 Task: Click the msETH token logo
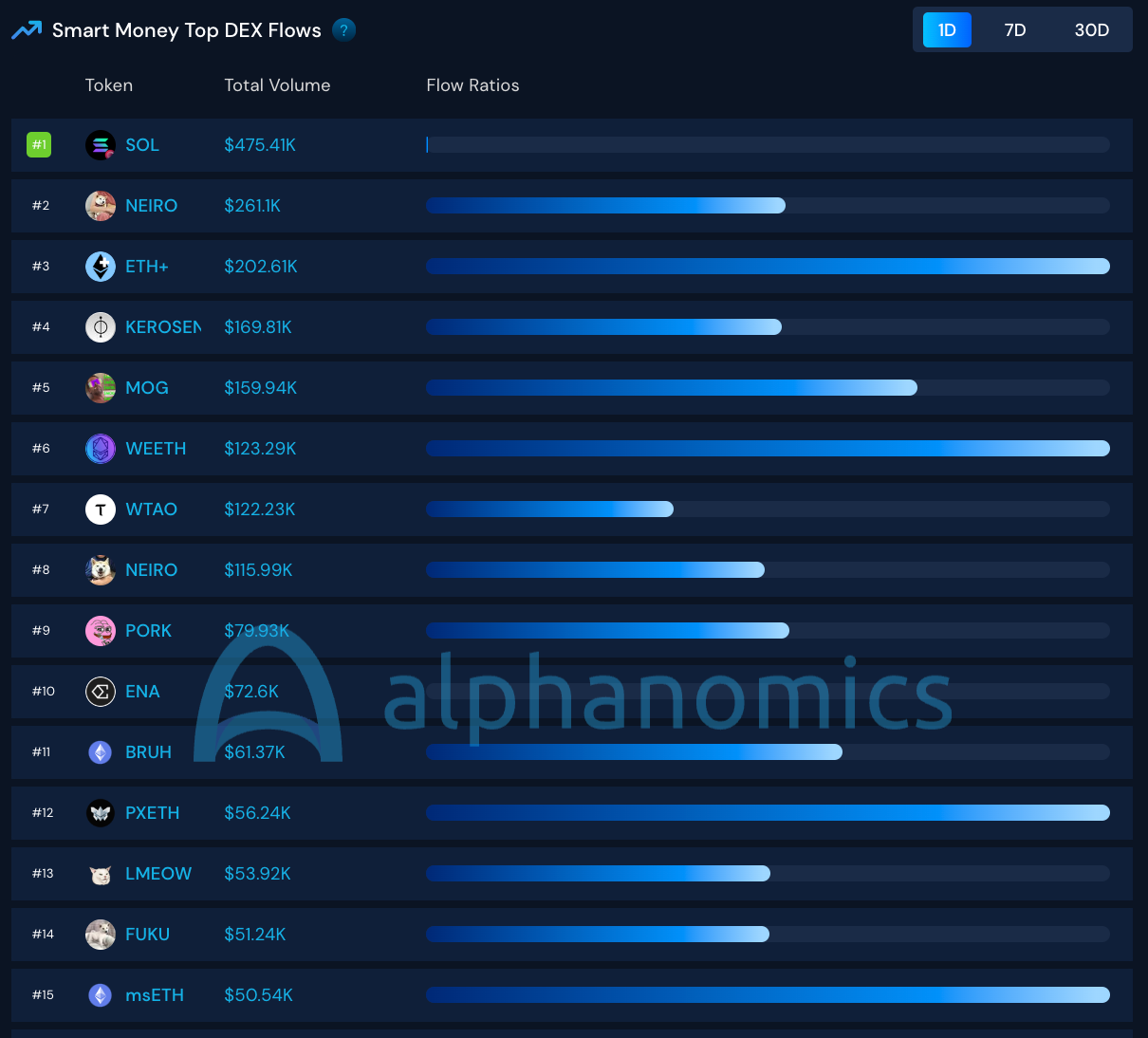point(101,995)
